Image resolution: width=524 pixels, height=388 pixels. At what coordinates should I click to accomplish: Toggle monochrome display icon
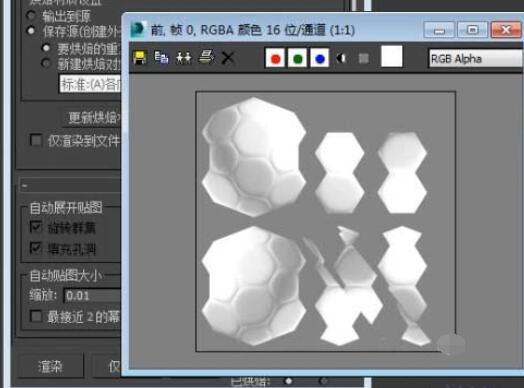click(x=364, y=58)
